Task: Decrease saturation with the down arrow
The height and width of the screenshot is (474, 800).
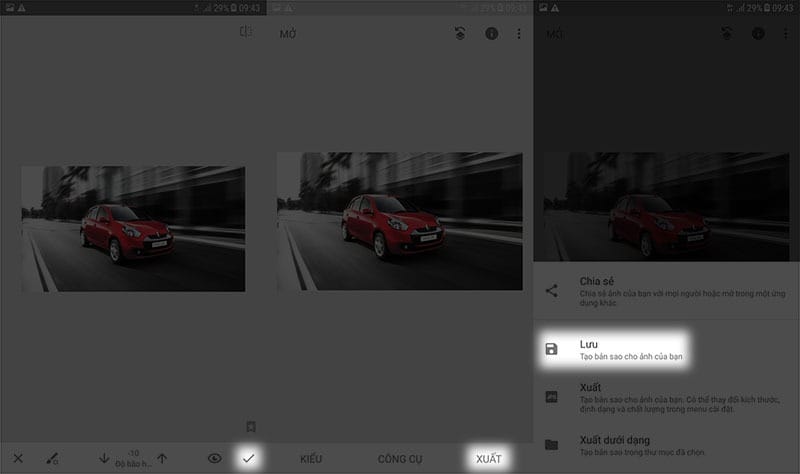Action: pyautogui.click(x=104, y=458)
